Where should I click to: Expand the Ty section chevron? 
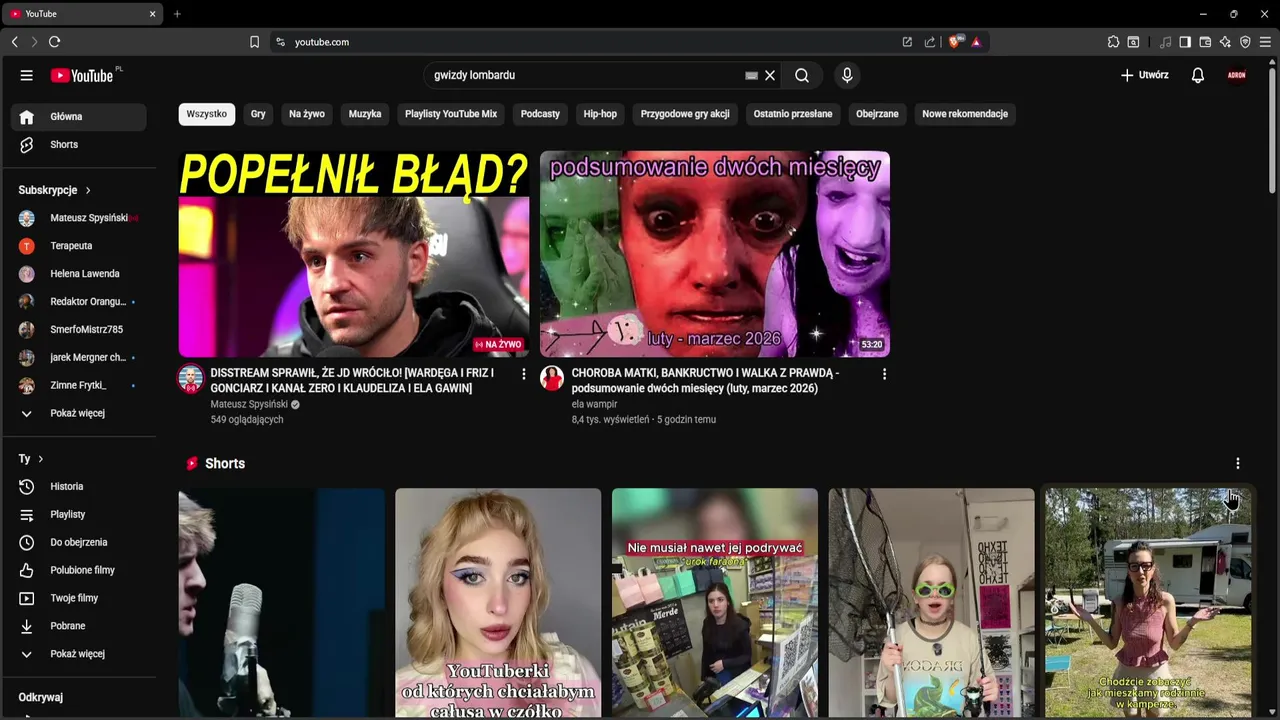(41, 459)
